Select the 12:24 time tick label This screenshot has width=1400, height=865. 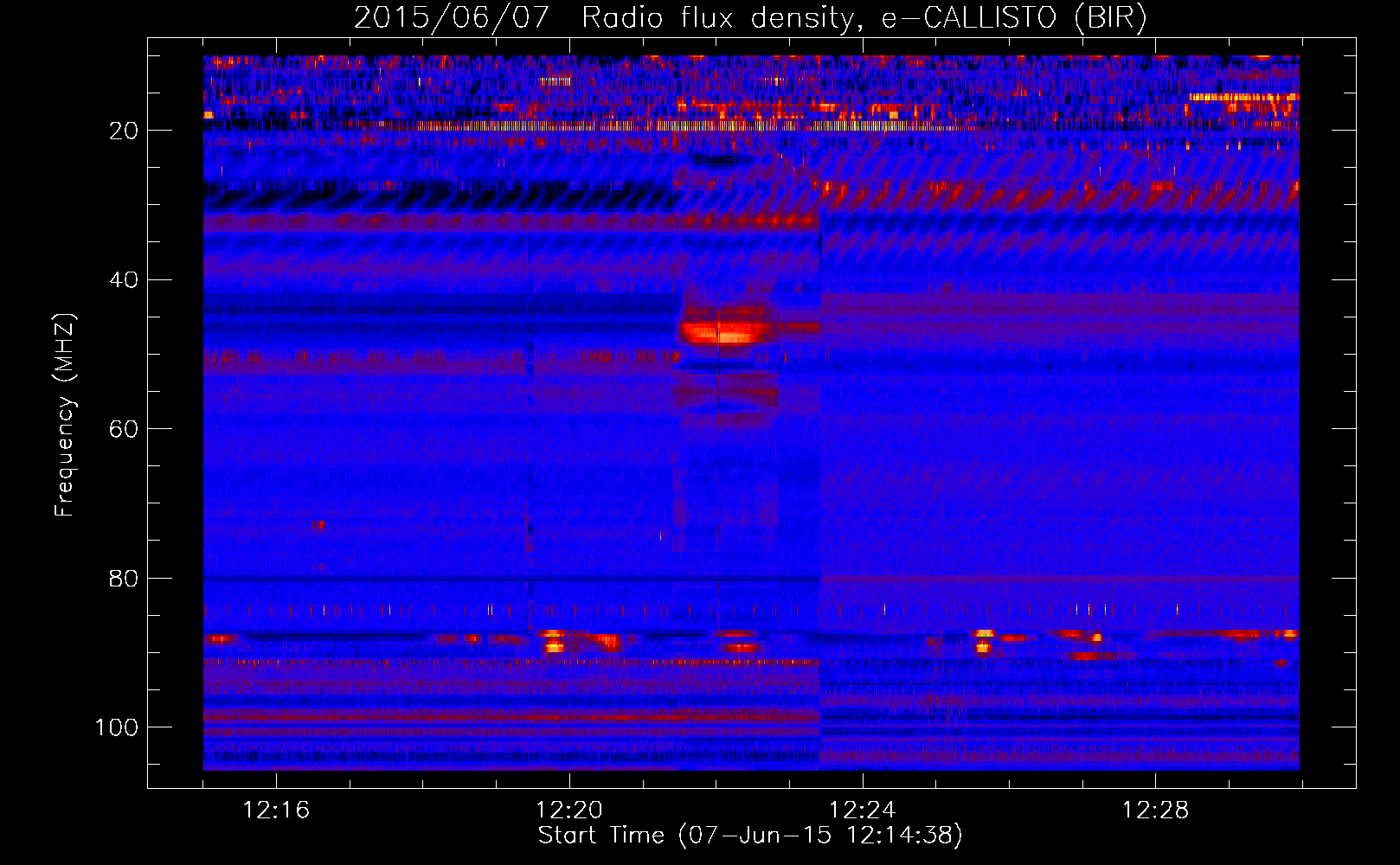pyautogui.click(x=863, y=811)
